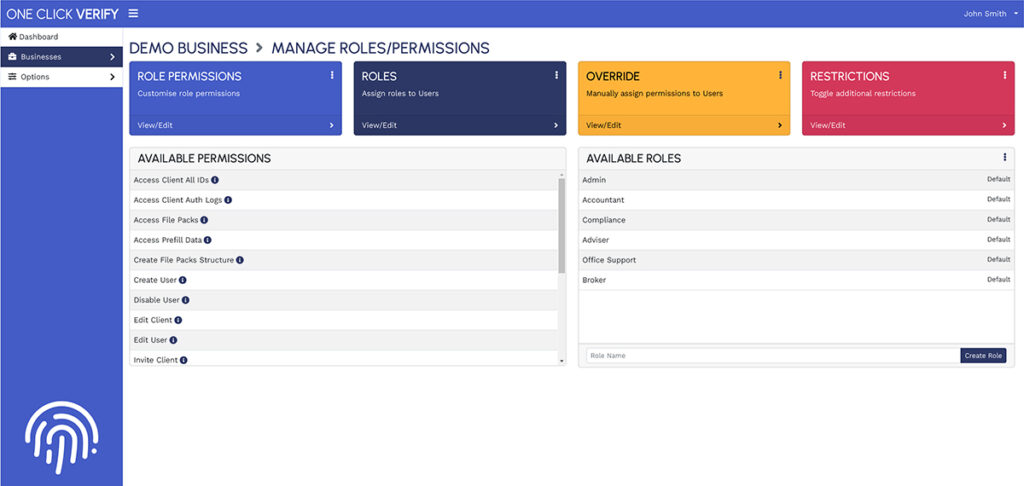Open the Available Roles panel three-dot menu
1024x486 pixels.
[1004, 157]
